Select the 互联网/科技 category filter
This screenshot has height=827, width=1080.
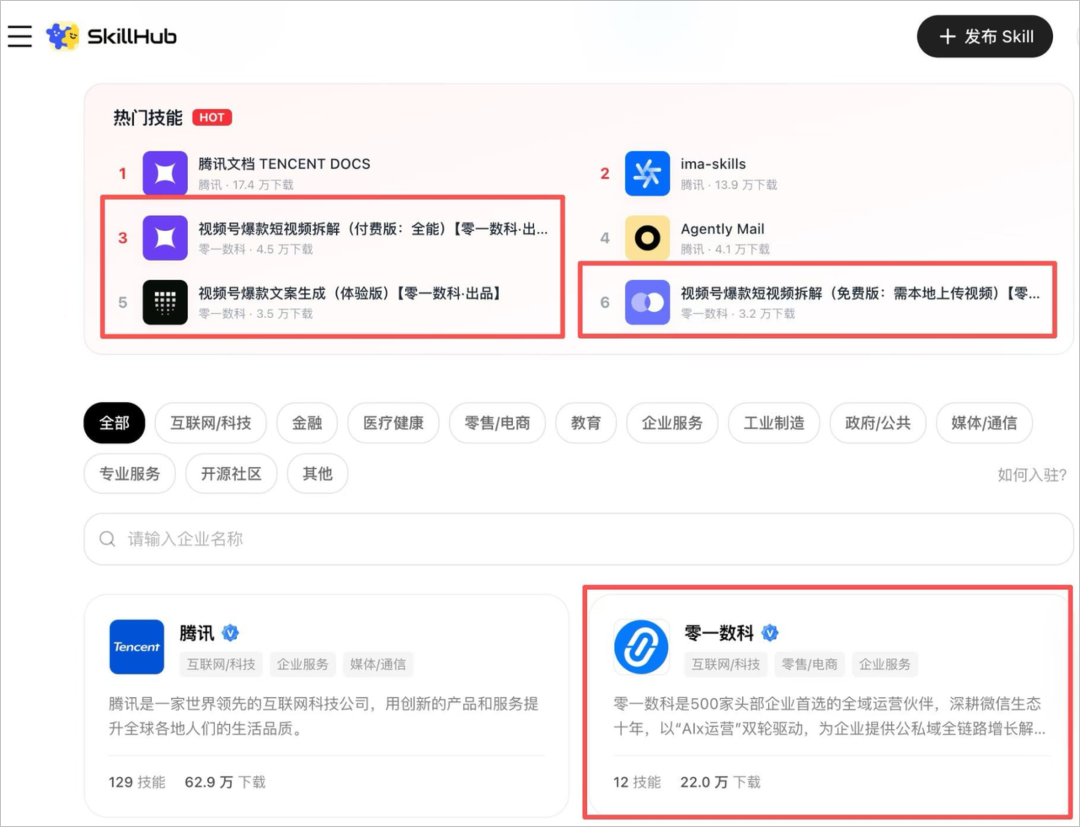click(210, 423)
